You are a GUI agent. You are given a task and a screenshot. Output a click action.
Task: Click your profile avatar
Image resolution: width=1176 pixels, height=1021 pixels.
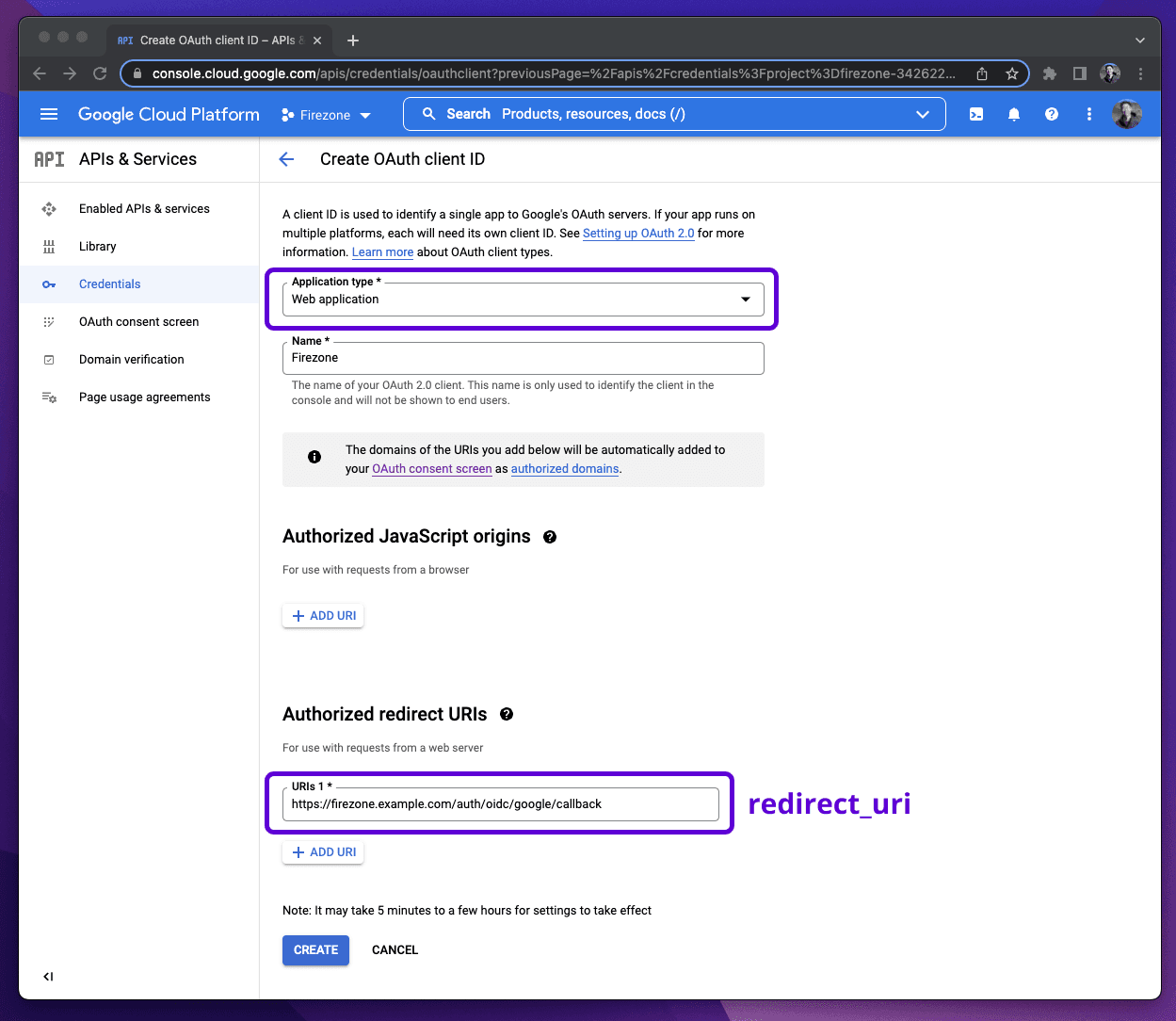coord(1127,114)
